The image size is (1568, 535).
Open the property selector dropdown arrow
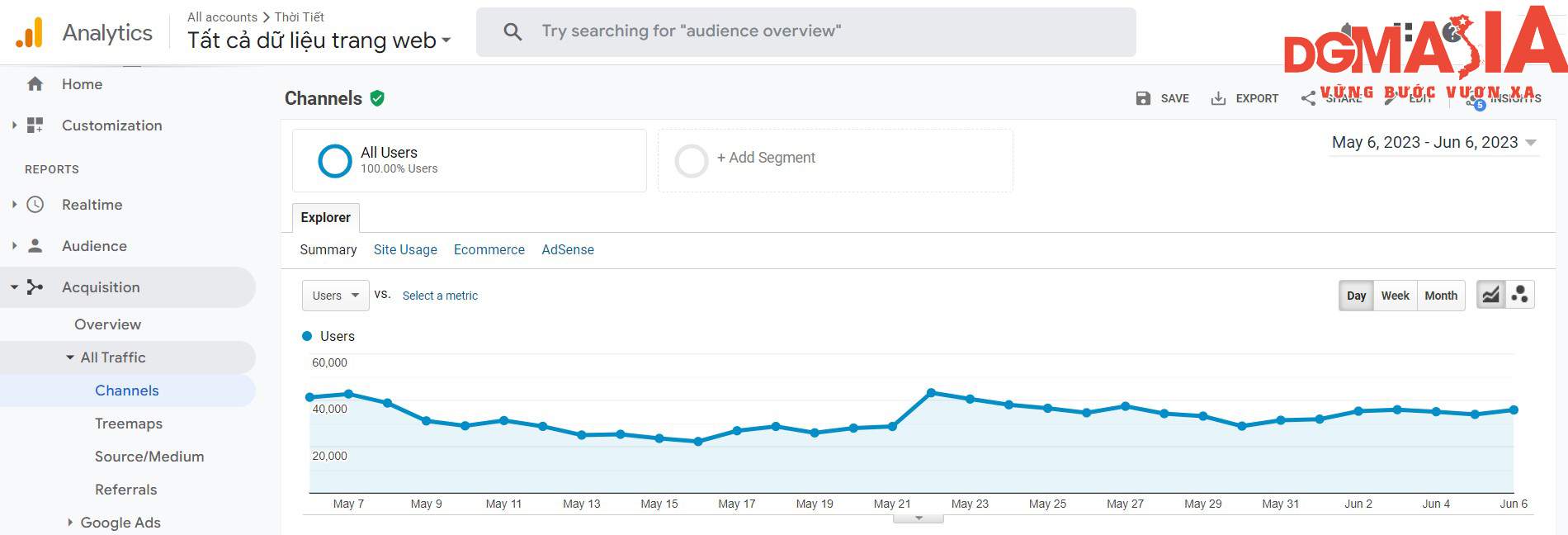tap(446, 40)
